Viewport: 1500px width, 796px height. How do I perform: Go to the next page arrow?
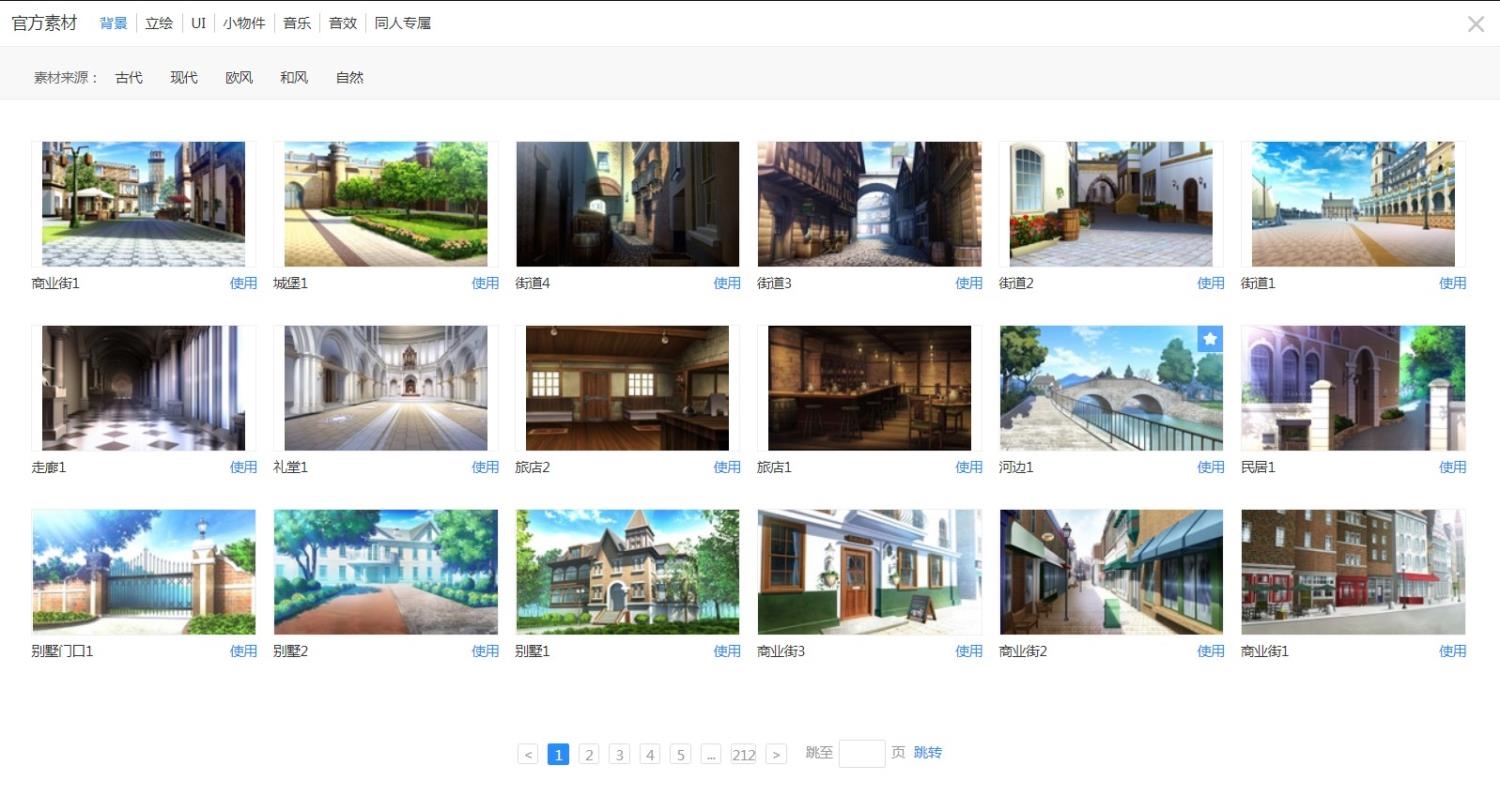(776, 754)
